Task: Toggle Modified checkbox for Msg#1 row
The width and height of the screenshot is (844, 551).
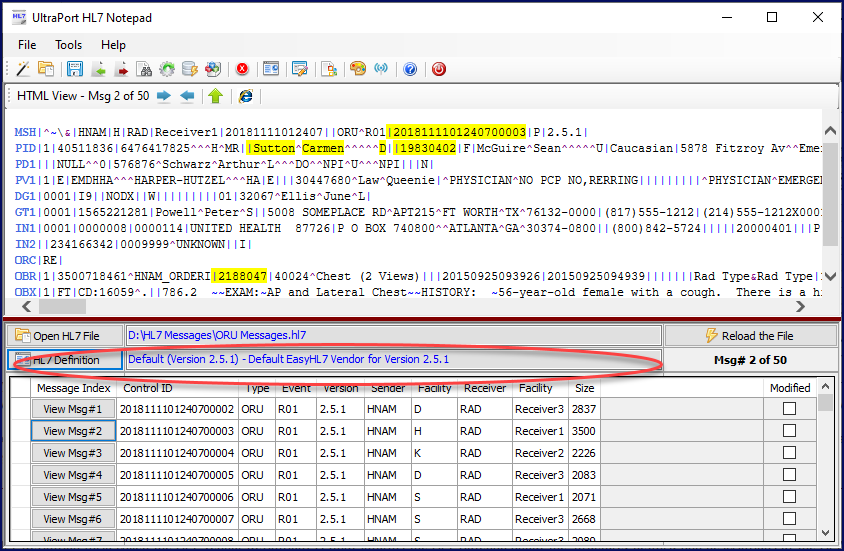Action: tap(789, 409)
